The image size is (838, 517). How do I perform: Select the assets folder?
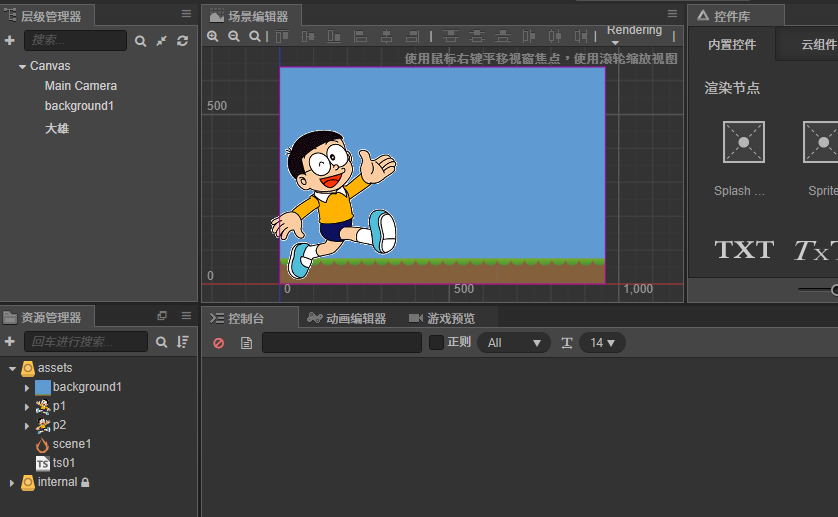55,368
